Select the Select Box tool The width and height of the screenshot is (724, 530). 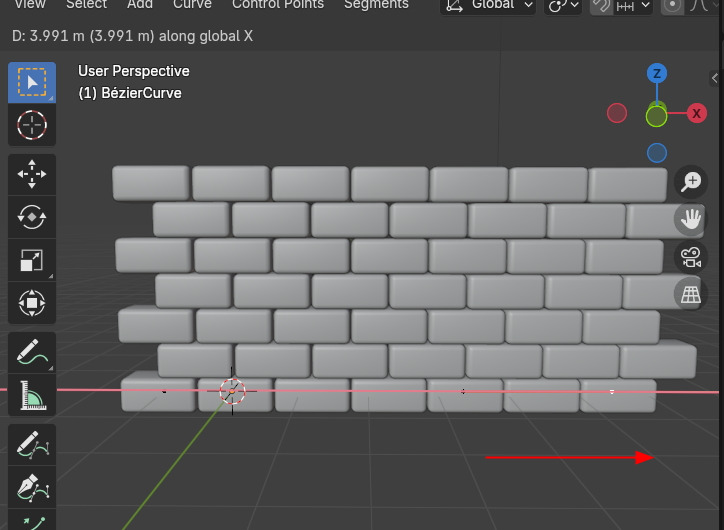tap(32, 83)
